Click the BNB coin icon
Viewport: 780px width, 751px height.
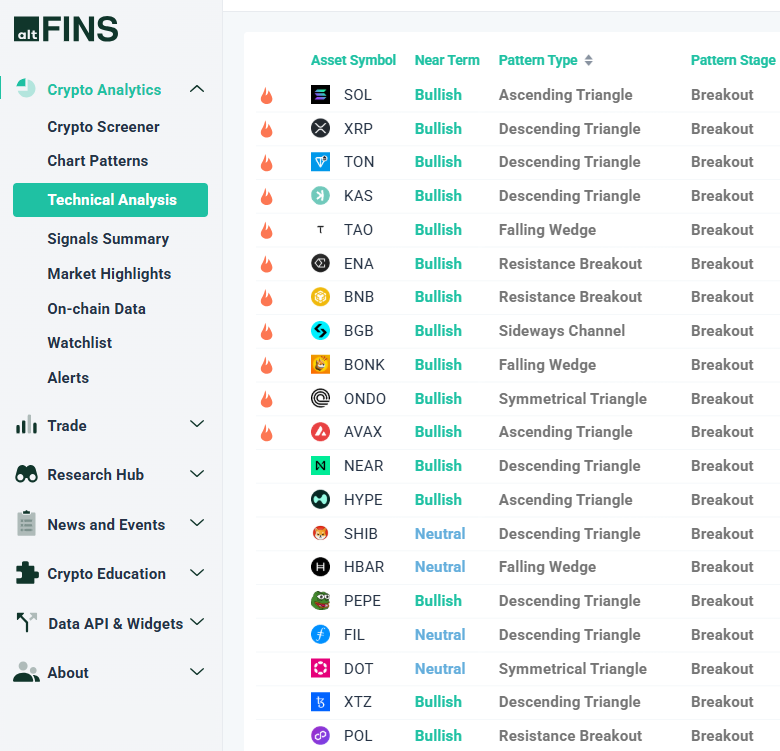tap(320, 297)
